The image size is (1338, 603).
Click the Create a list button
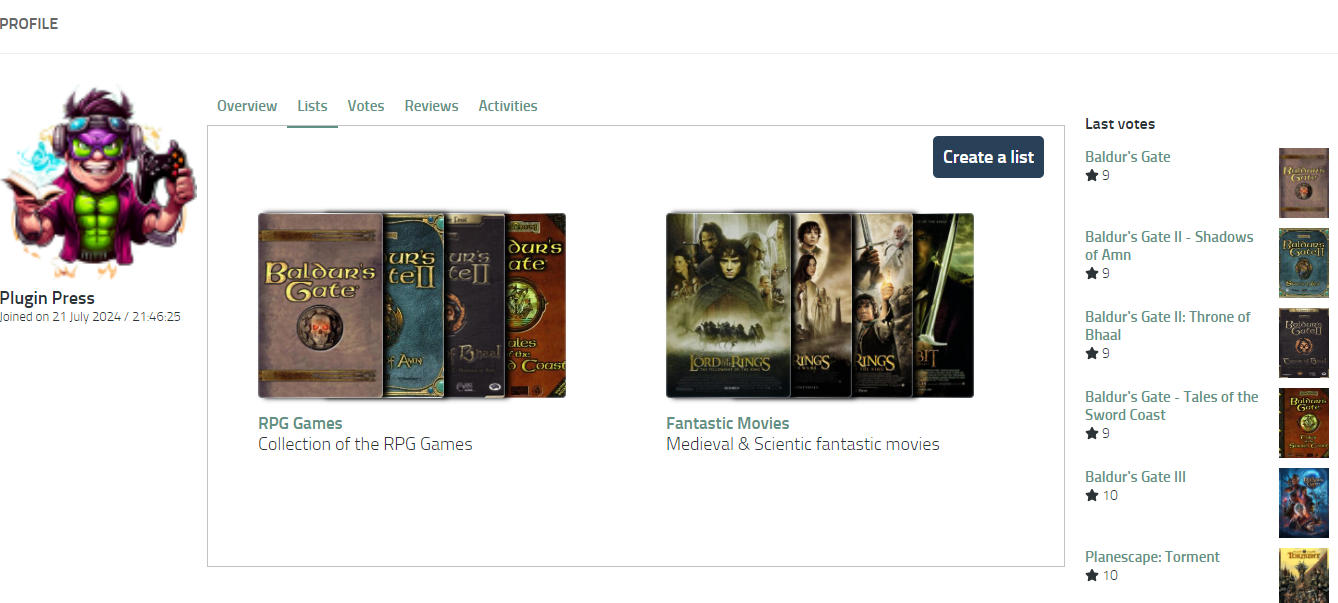point(988,157)
